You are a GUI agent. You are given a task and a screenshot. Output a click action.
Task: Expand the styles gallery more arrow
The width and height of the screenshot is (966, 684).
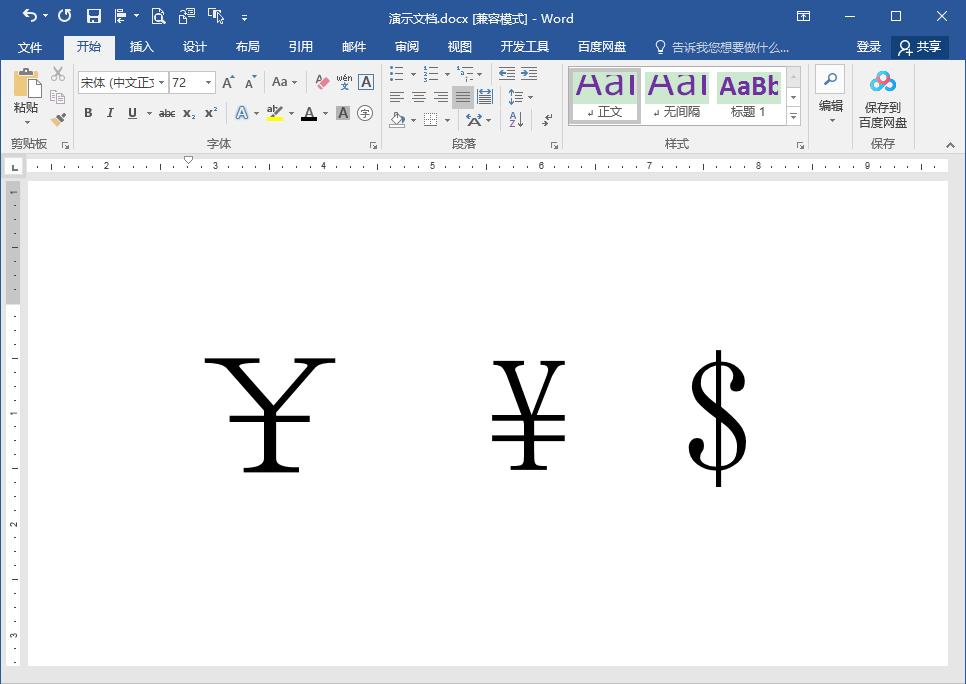pos(794,116)
